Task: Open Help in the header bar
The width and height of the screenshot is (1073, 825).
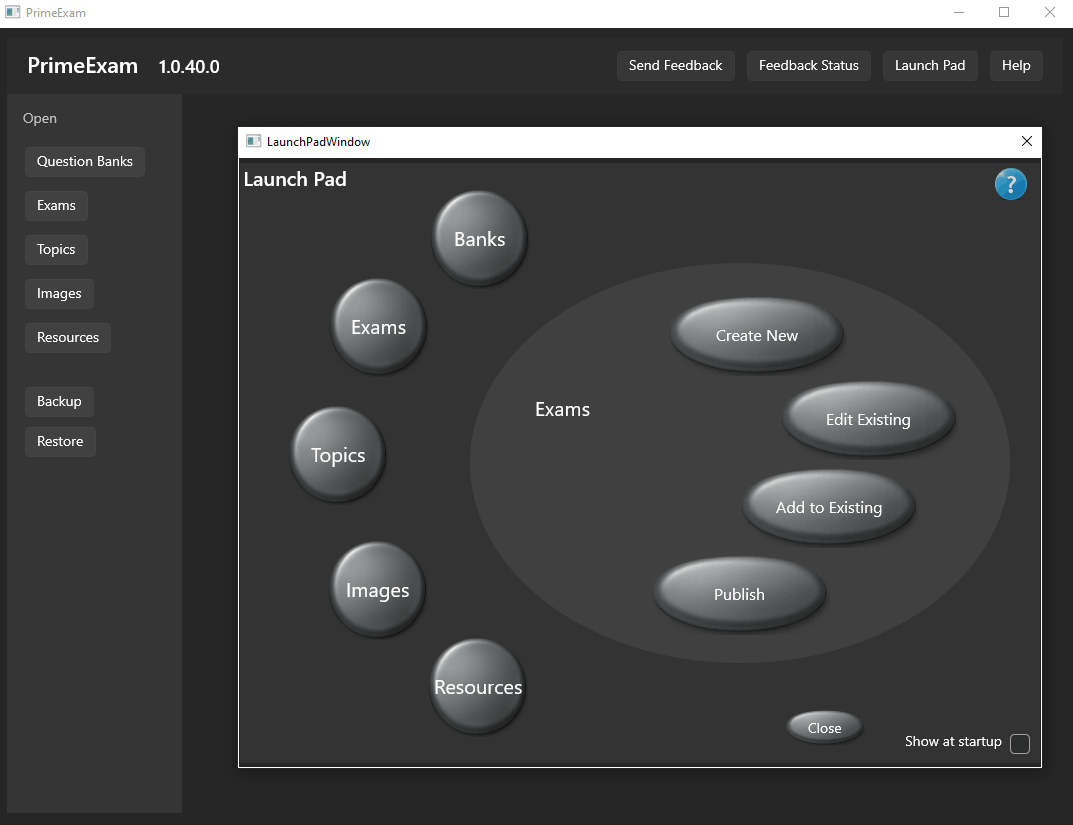Action: (1016, 66)
